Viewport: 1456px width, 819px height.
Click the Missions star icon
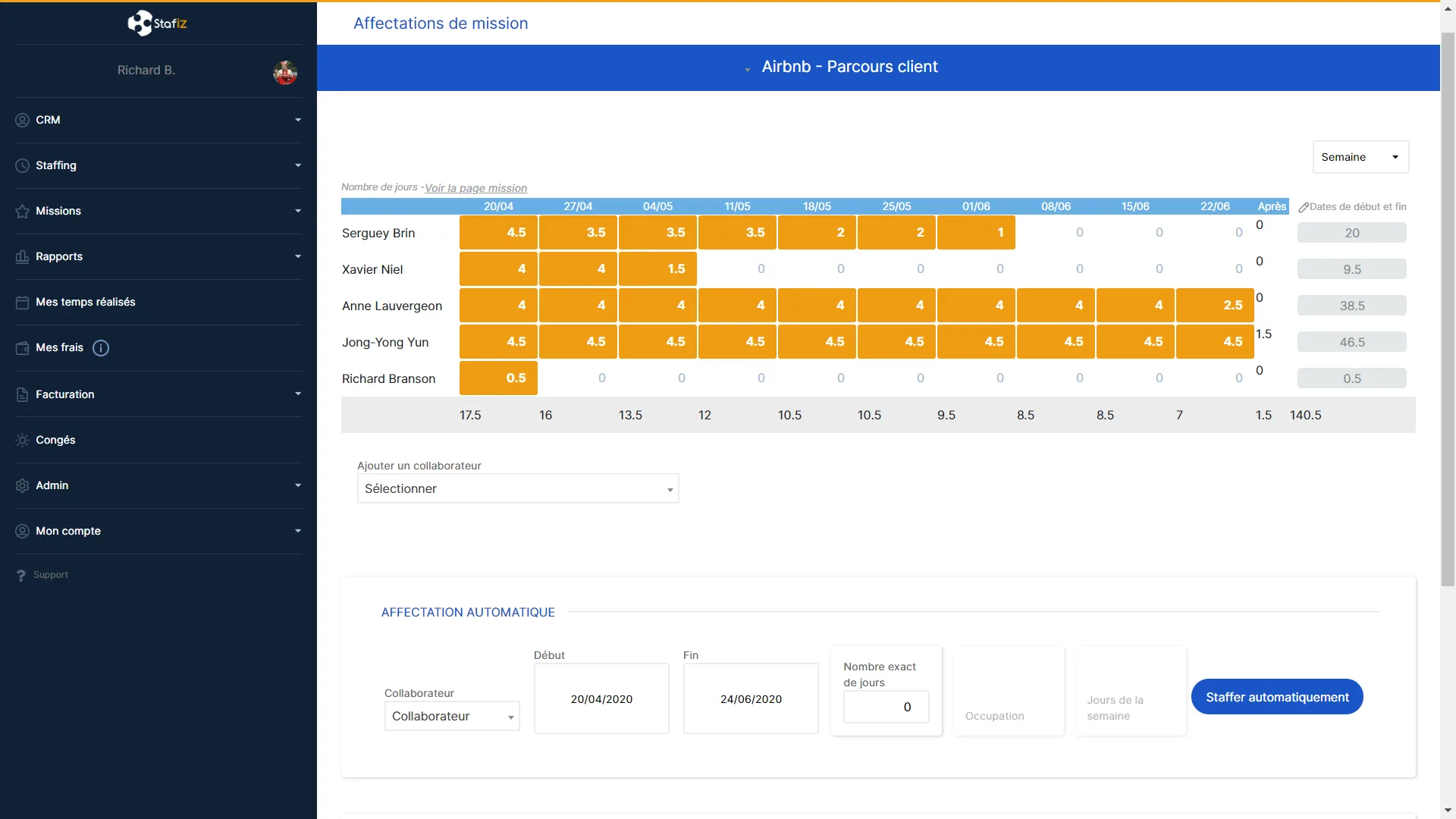click(22, 211)
